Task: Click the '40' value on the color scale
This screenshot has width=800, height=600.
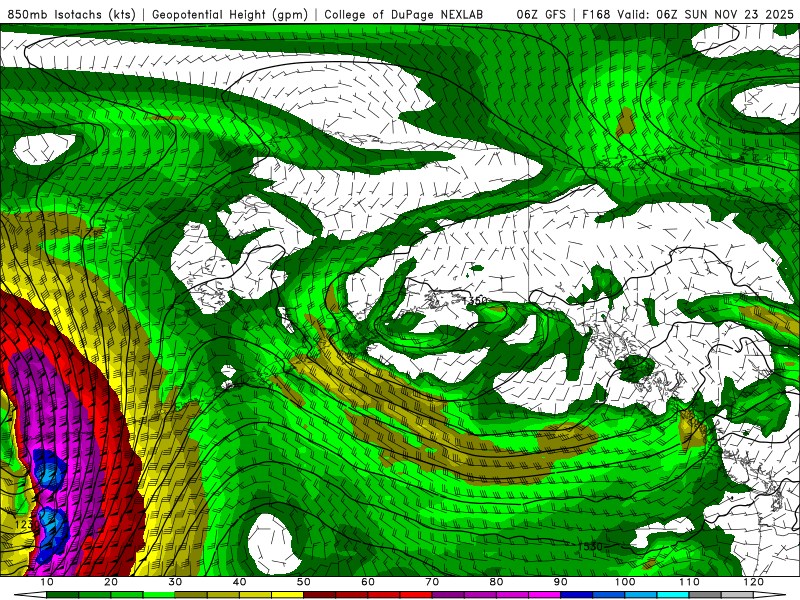Action: [x=239, y=582]
